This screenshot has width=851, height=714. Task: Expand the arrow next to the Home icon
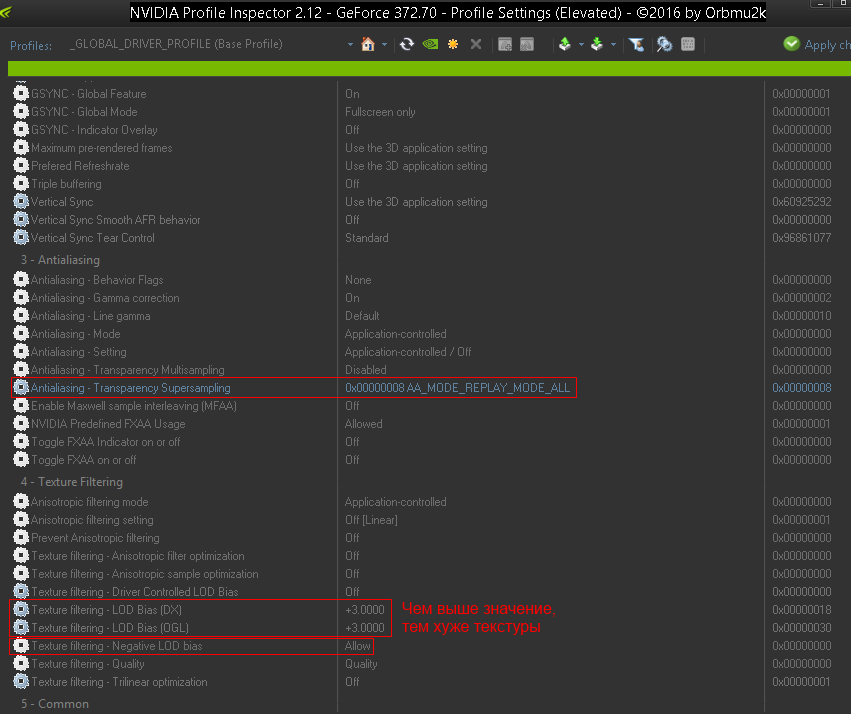coord(384,44)
